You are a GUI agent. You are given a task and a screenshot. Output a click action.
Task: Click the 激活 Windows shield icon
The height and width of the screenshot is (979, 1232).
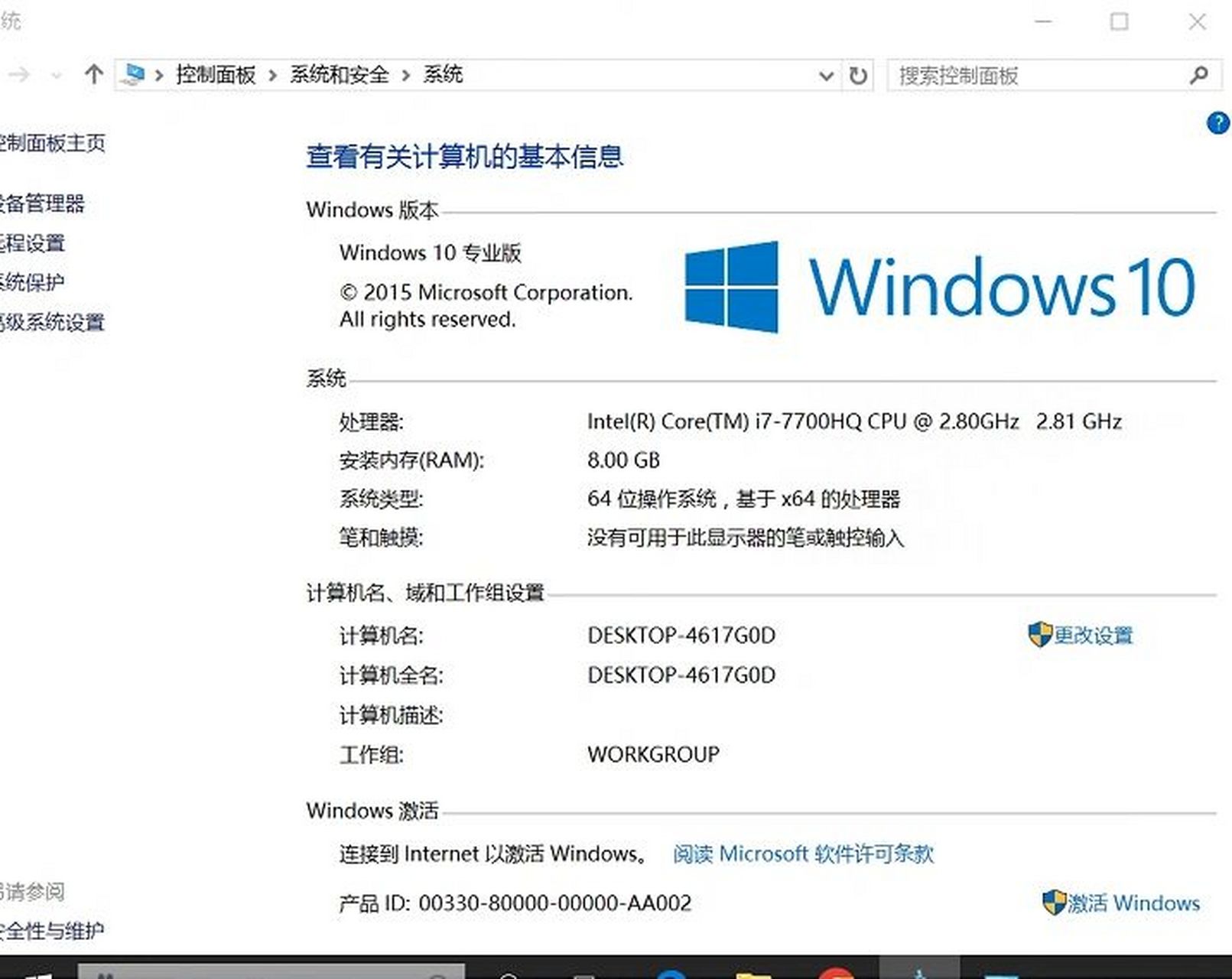point(1055,903)
